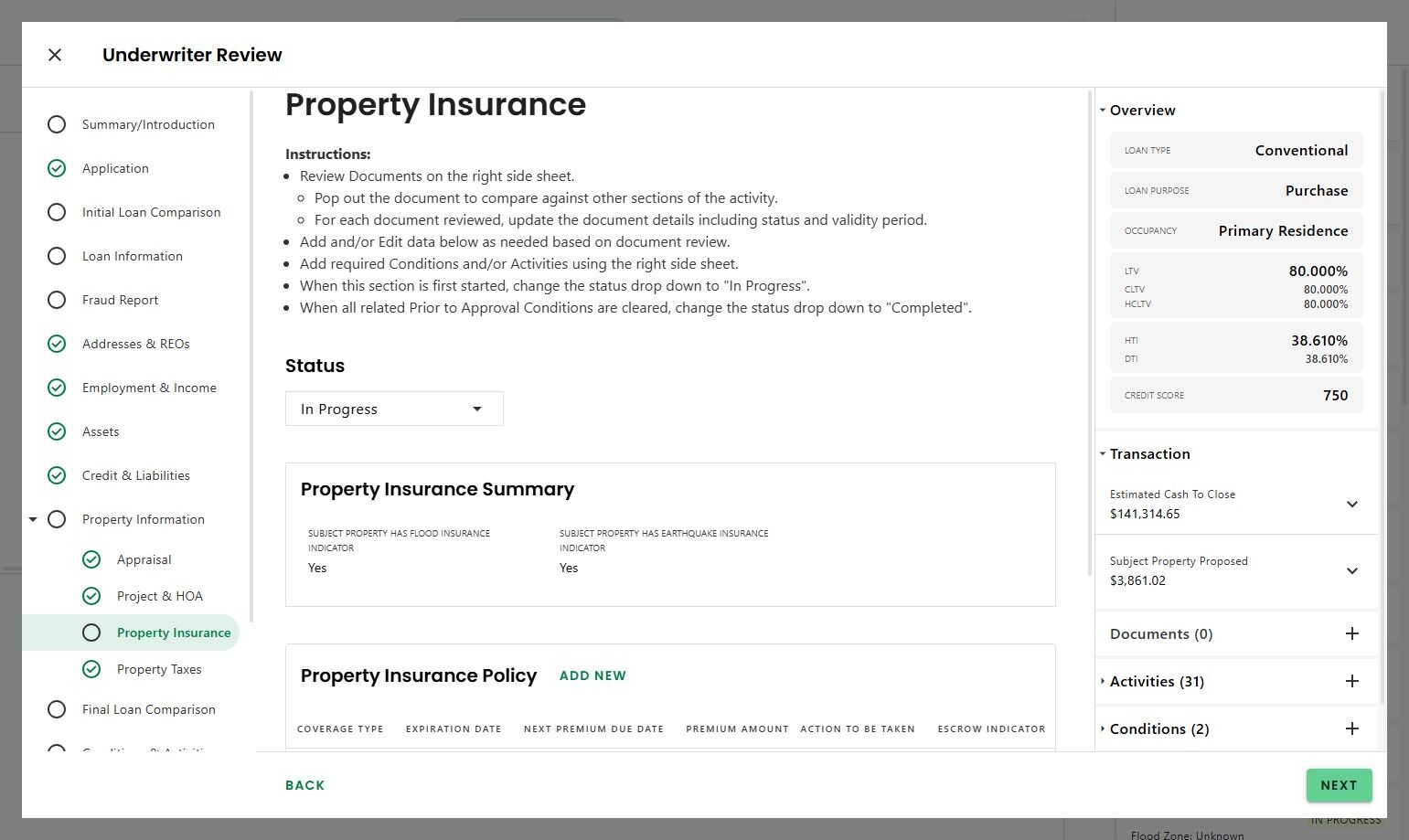Click the NEXT button
This screenshot has width=1409, height=840.
coord(1339,785)
